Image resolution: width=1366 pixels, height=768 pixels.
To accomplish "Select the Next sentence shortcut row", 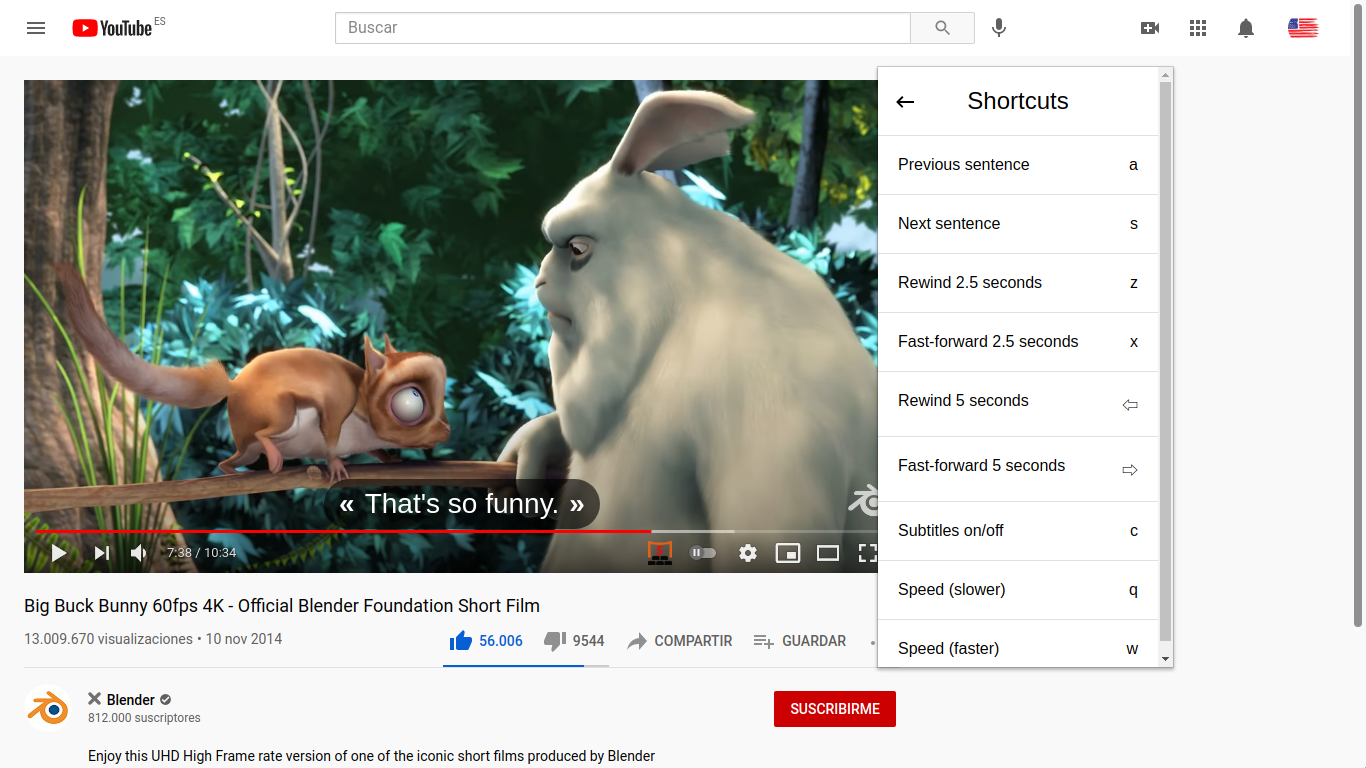I will 1018,224.
